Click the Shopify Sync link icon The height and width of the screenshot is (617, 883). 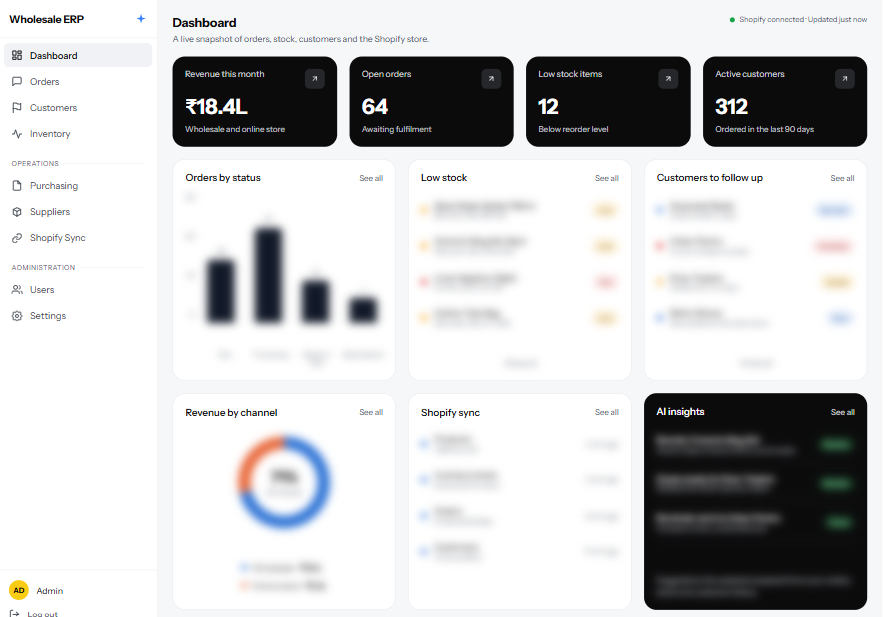point(17,238)
